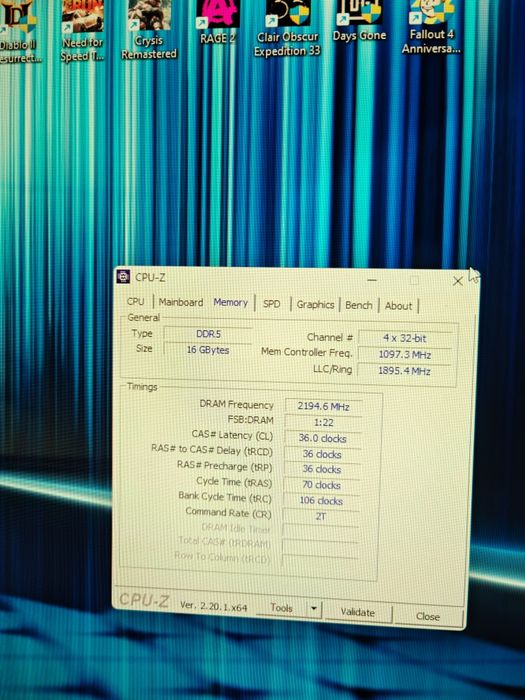Click the DRAM Frequency label
The width and height of the screenshot is (525, 700).
236,404
